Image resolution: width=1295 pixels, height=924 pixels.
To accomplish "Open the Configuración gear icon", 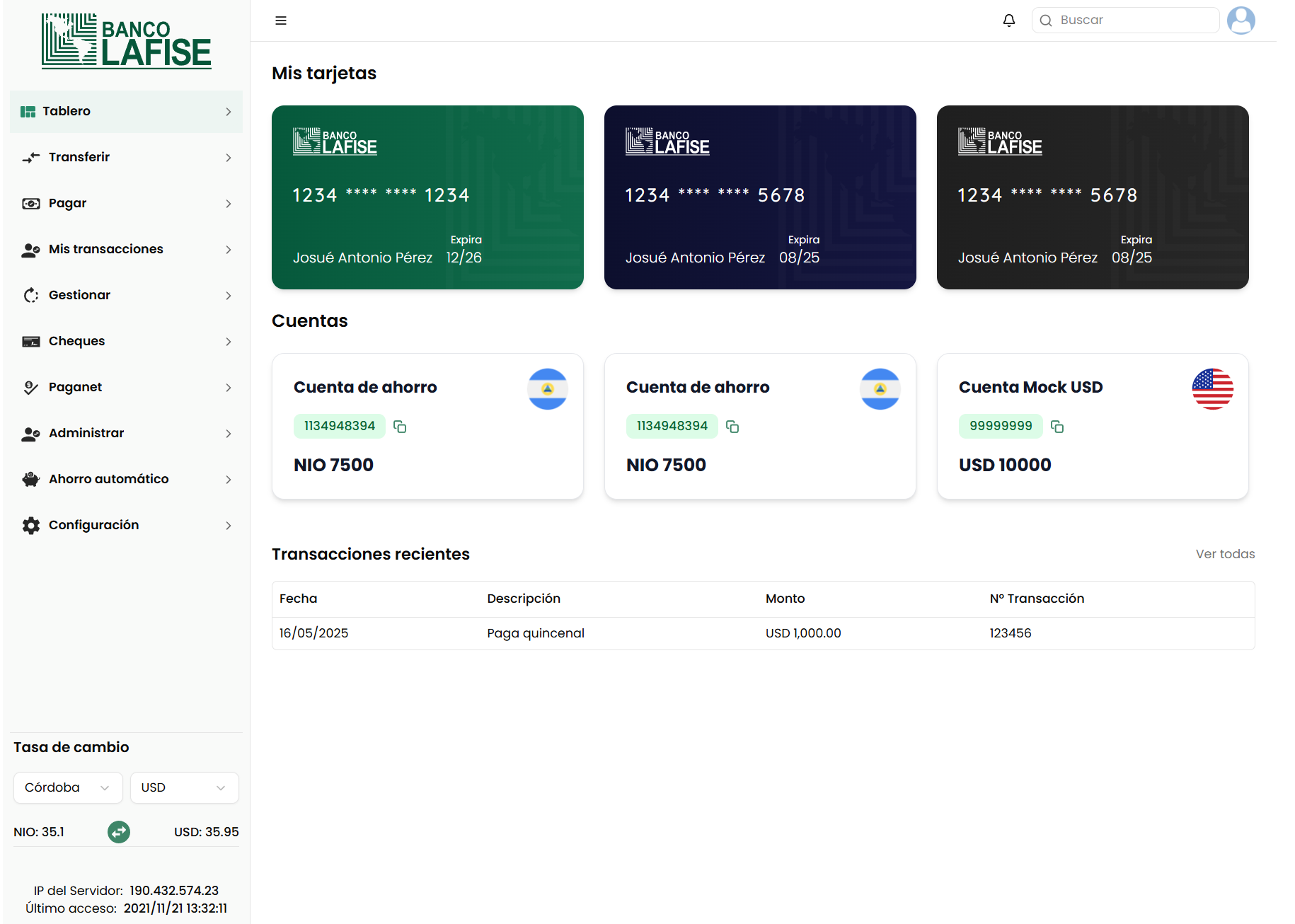I will 30,525.
